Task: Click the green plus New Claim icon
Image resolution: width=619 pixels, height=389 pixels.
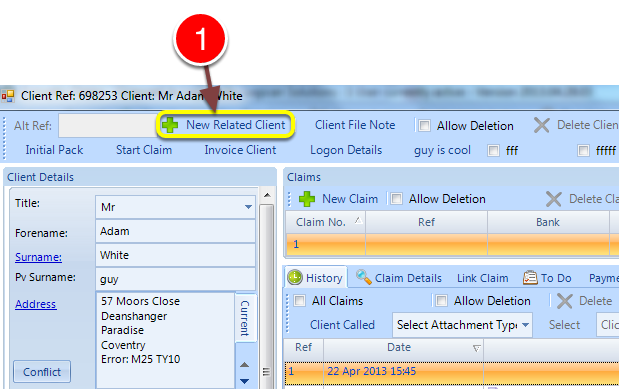Action: coord(307,199)
